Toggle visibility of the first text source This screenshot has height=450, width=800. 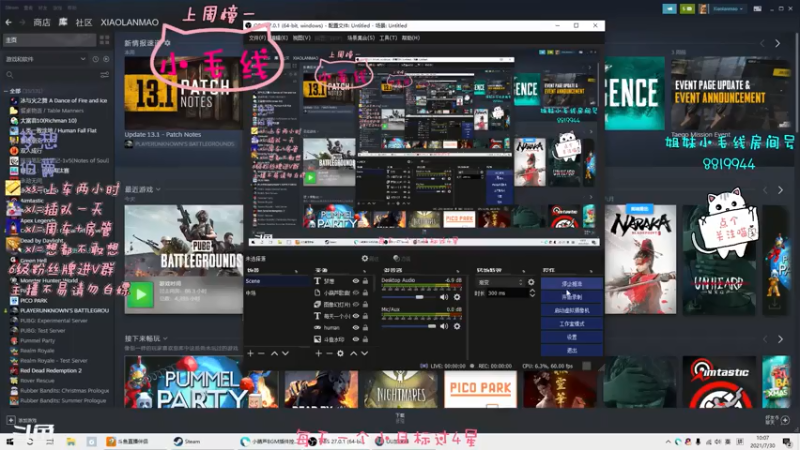point(356,281)
